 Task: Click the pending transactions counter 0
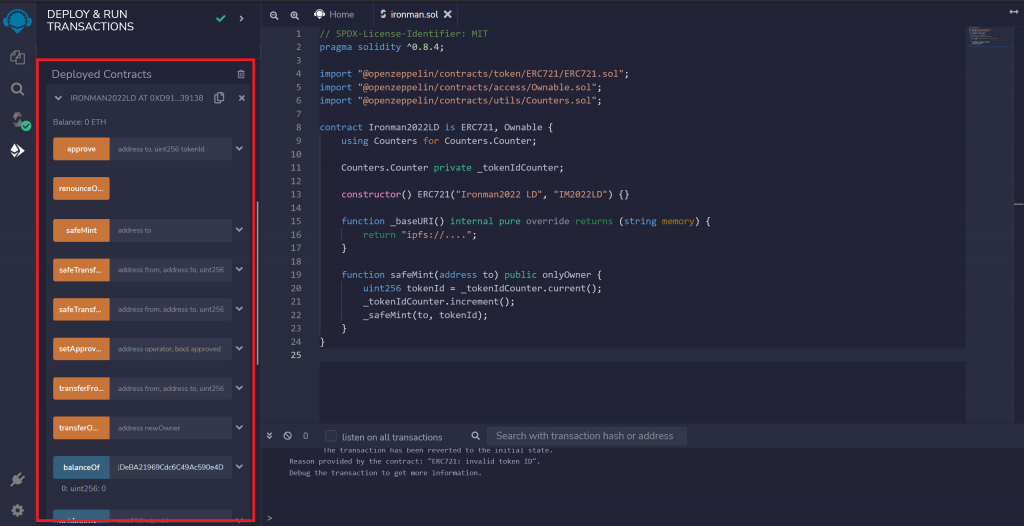coord(305,436)
